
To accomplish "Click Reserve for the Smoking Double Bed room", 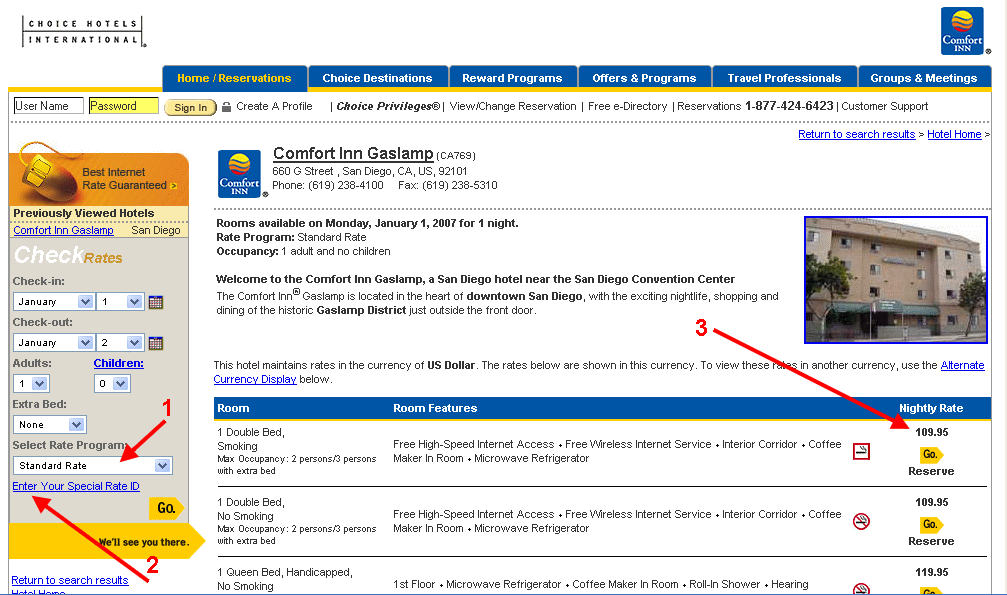I will point(931,471).
